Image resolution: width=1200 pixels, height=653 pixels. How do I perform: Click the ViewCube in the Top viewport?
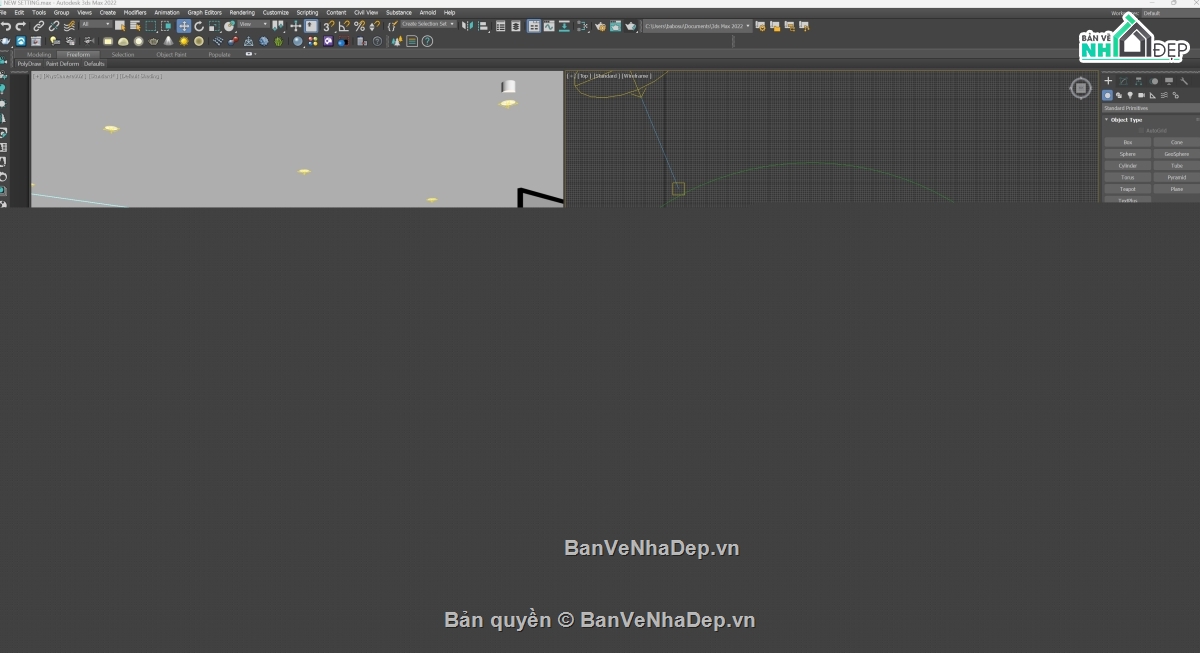coord(1081,88)
